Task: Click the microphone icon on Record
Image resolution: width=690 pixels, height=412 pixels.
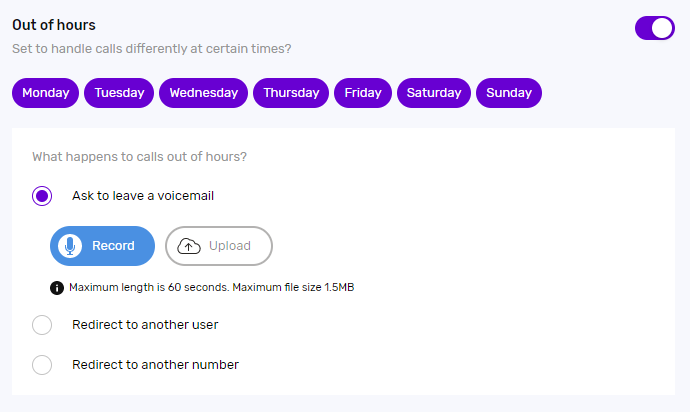Action: [70, 246]
